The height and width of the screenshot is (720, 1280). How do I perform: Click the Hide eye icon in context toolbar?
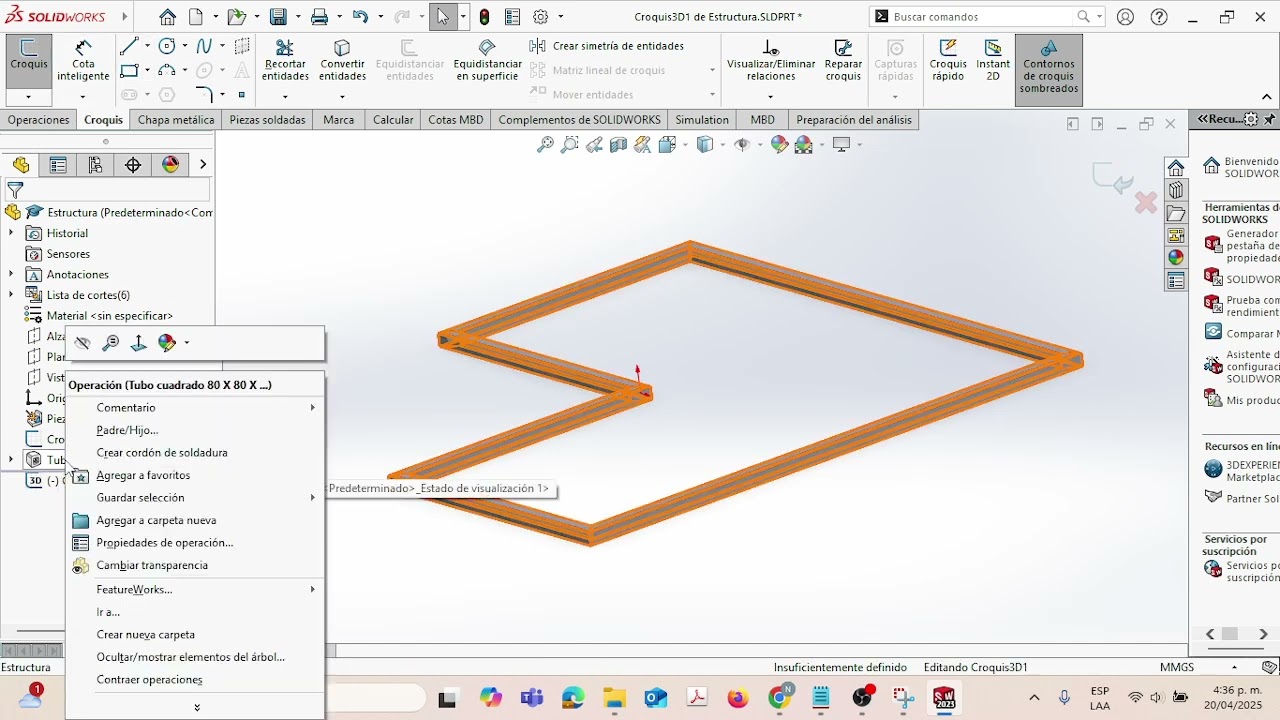pyautogui.click(x=83, y=343)
